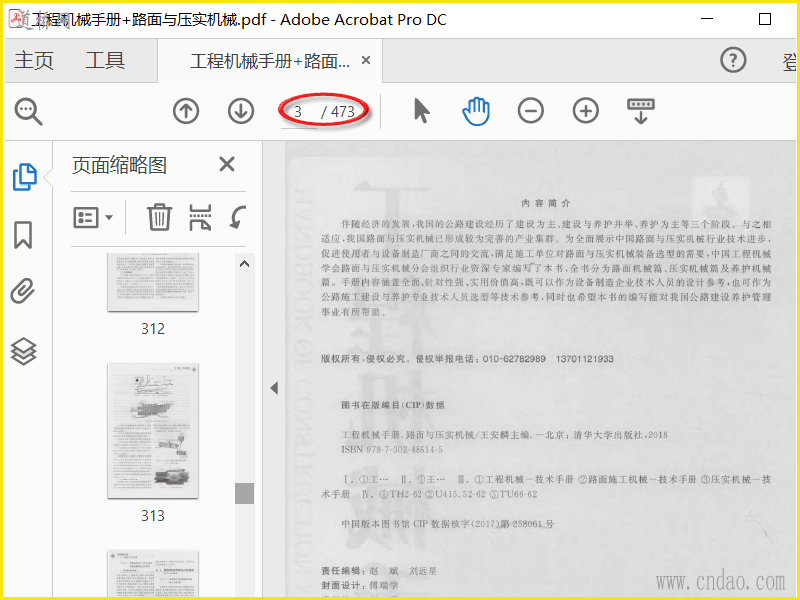800x600 pixels.
Task: Click the thumbnail scrollbar handle
Action: [244, 493]
